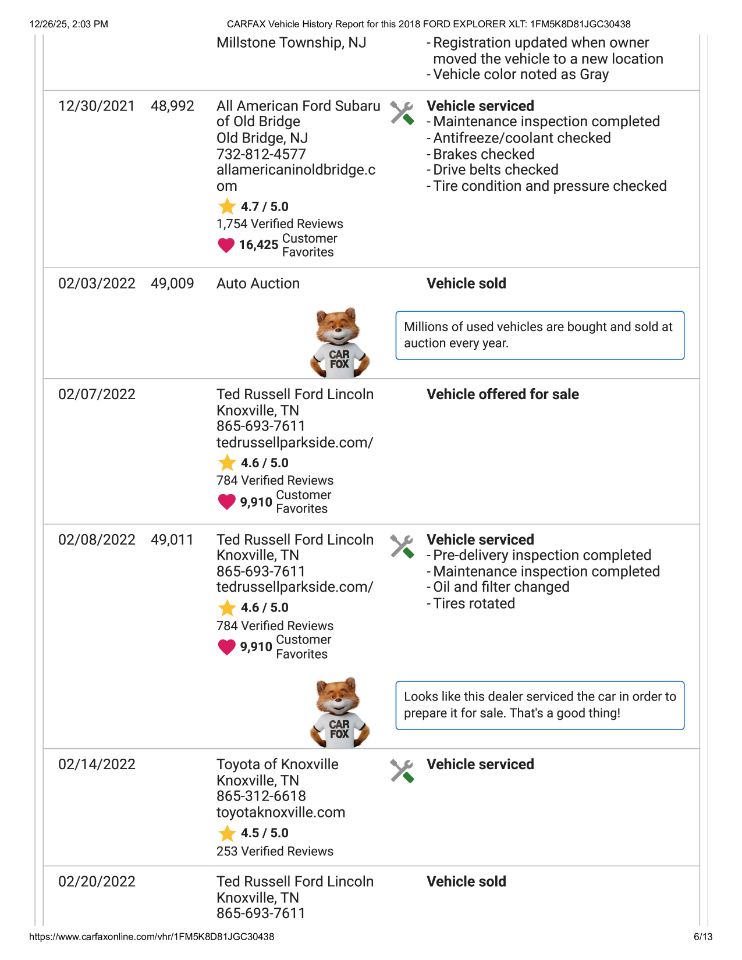Click the wrench icon for the 12/30/2021 service
Screen dimensions: 742x960
[401, 112]
